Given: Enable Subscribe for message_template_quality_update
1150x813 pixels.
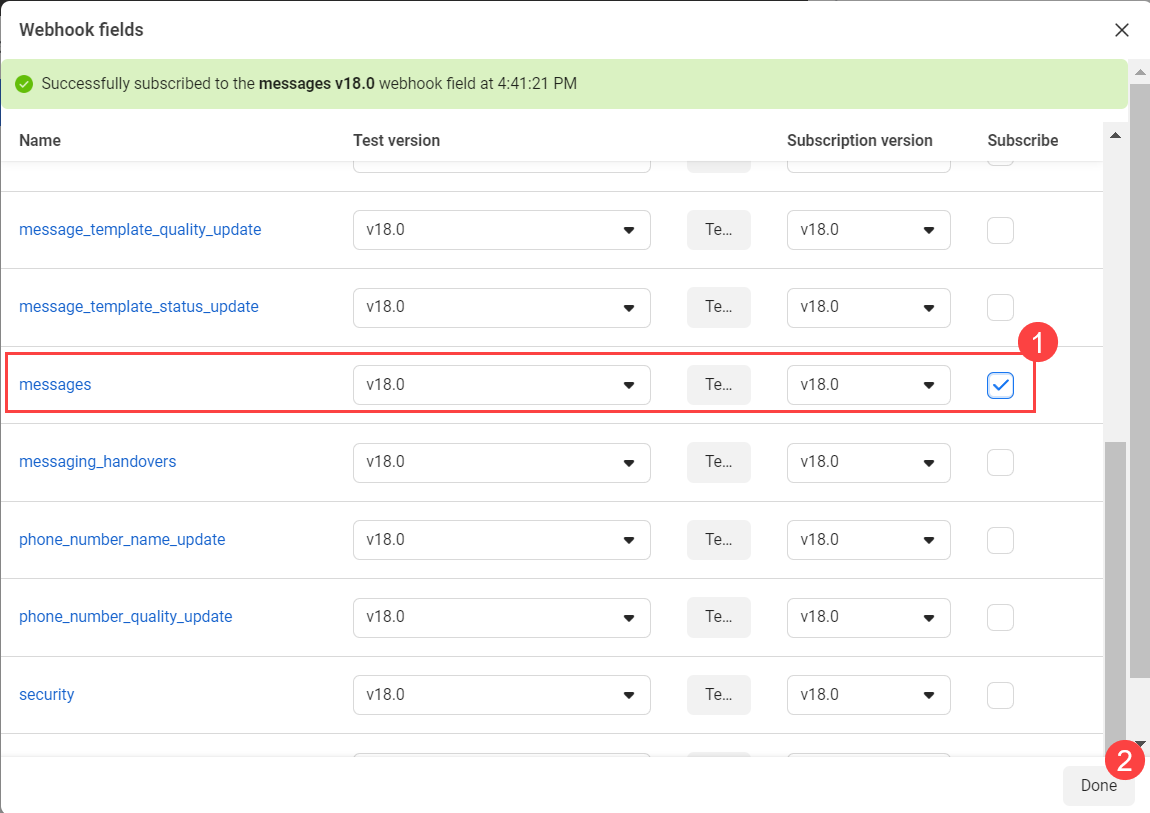Looking at the screenshot, I should pos(1000,230).
